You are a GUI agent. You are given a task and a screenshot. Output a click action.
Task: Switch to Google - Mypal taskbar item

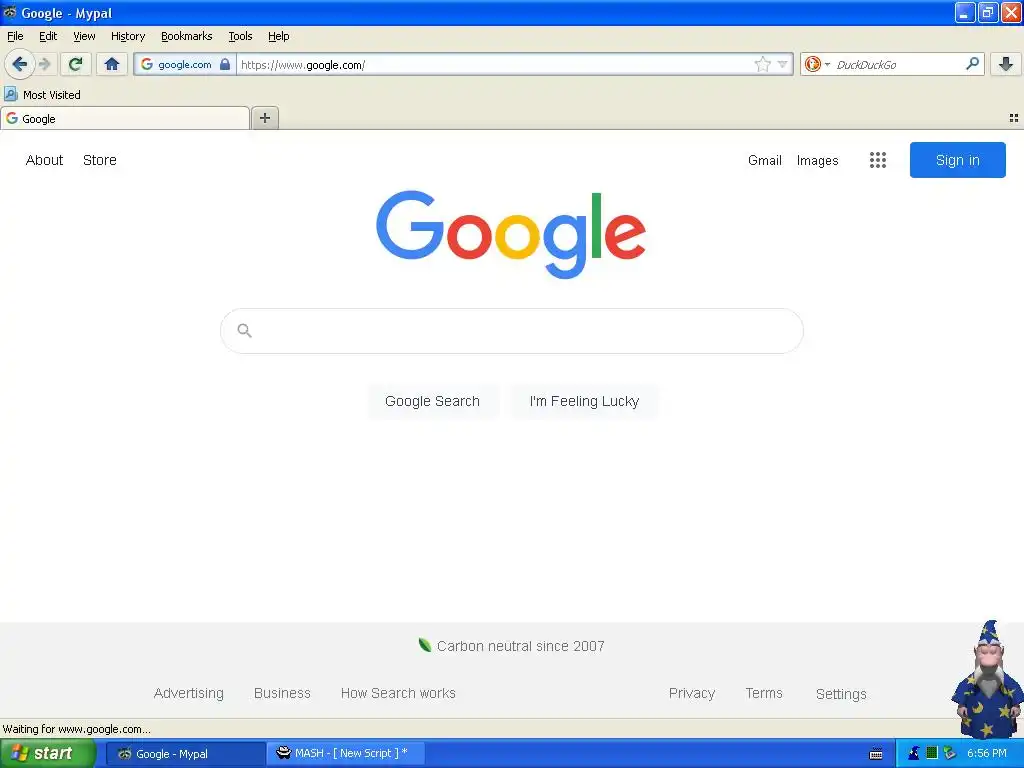click(186, 754)
